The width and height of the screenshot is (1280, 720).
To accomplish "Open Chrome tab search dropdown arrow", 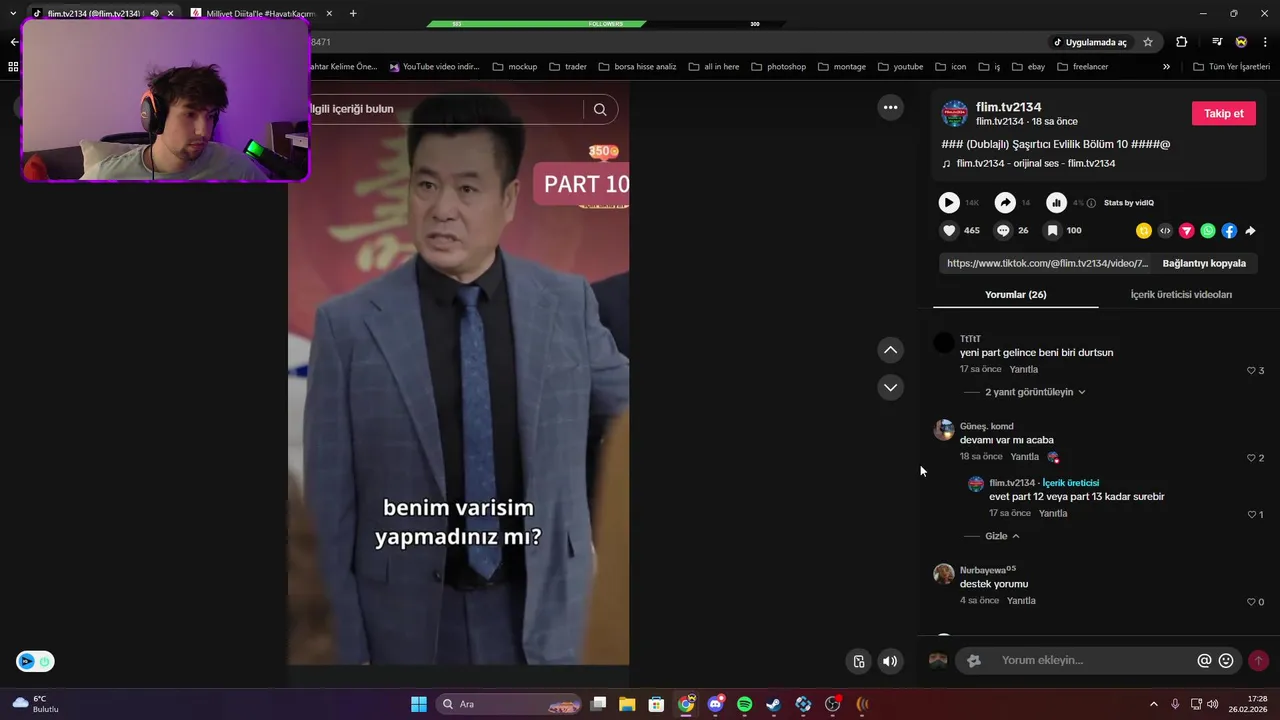I will [x=13, y=13].
